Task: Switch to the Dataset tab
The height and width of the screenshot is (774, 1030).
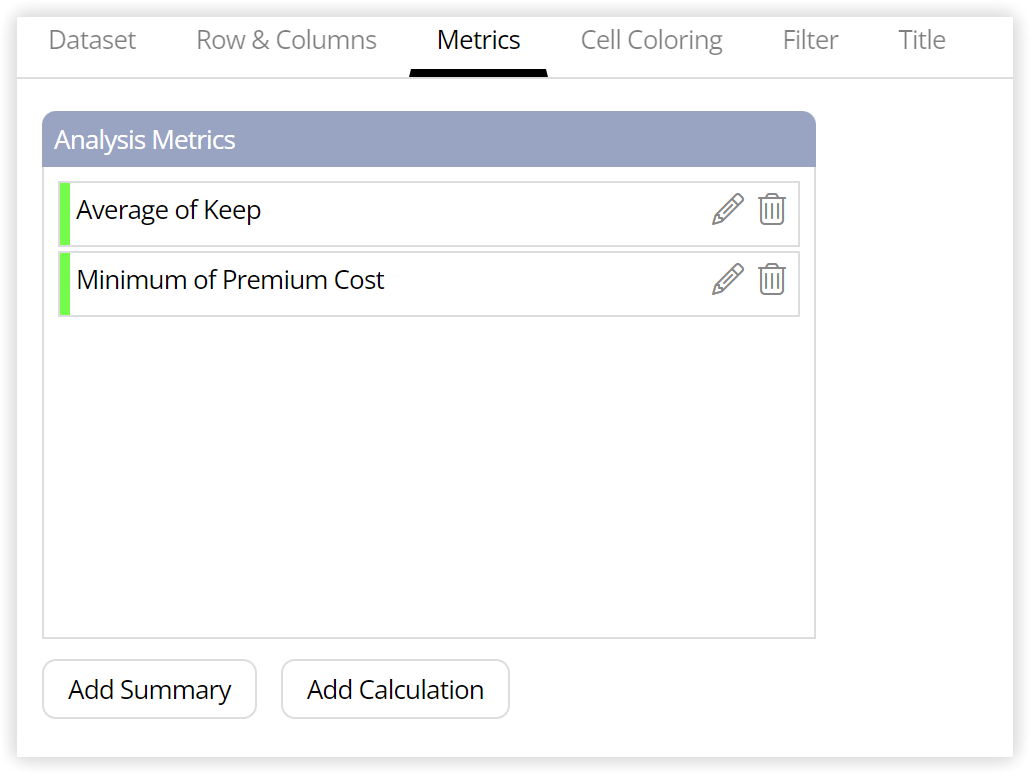Action: click(92, 41)
